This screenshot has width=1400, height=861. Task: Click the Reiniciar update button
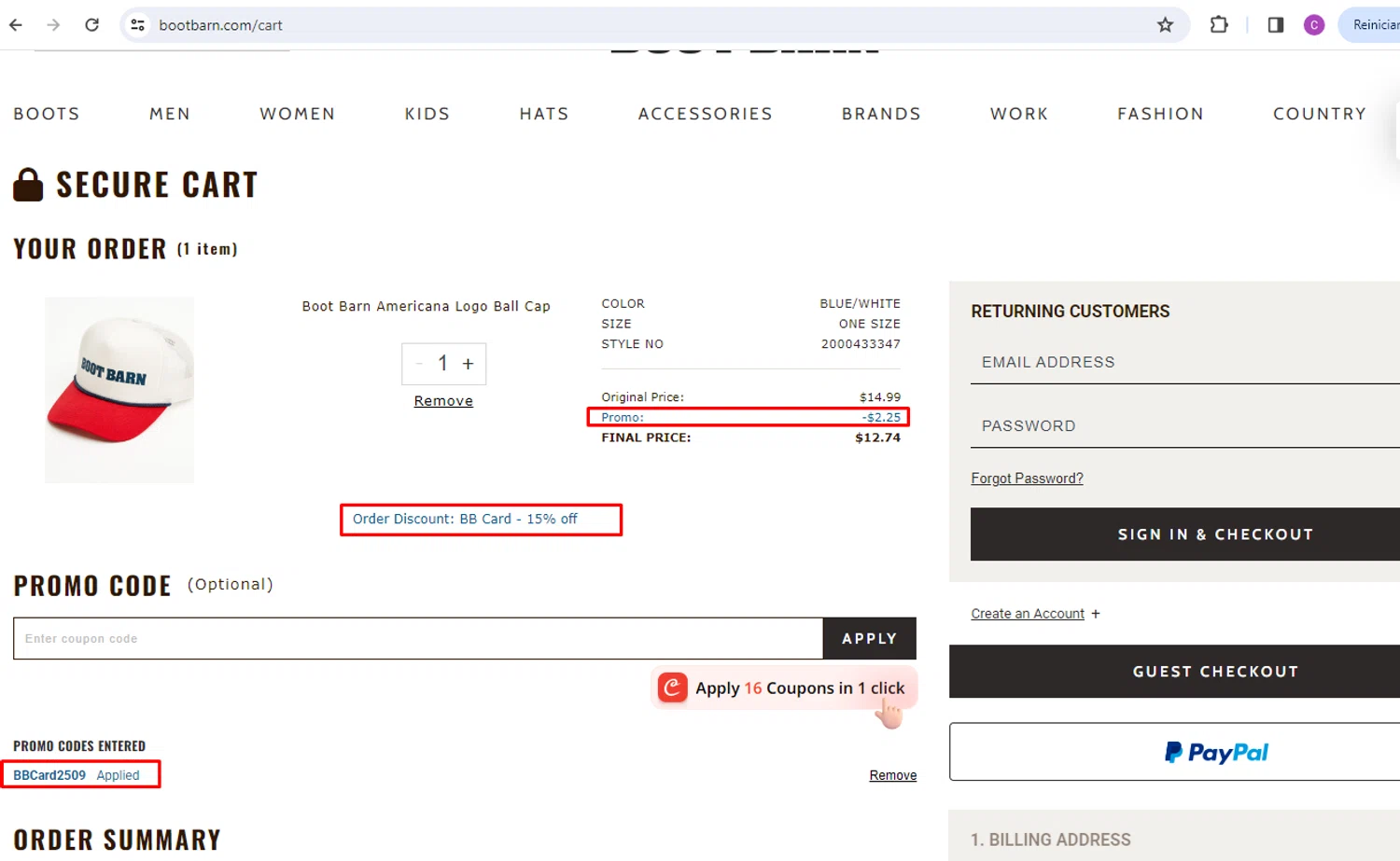click(x=1372, y=25)
